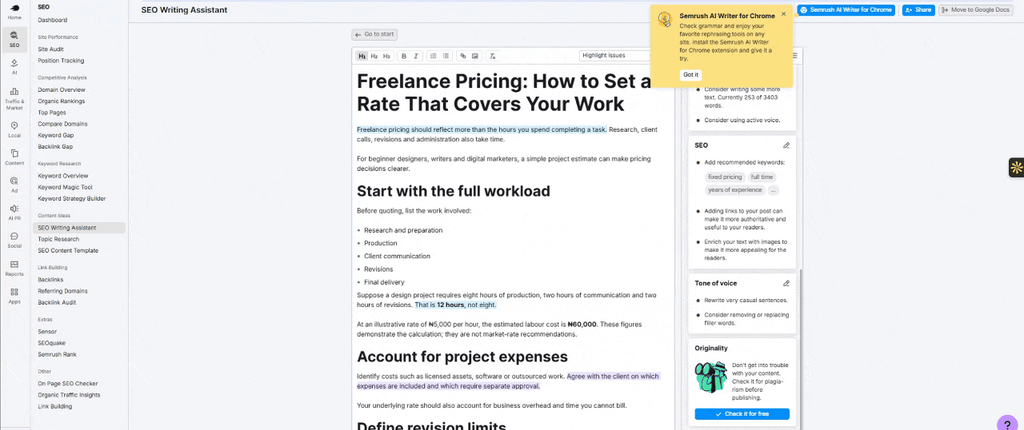Open Keyword Magic Tool in the sidebar
This screenshot has height=430, width=1024.
pos(65,187)
